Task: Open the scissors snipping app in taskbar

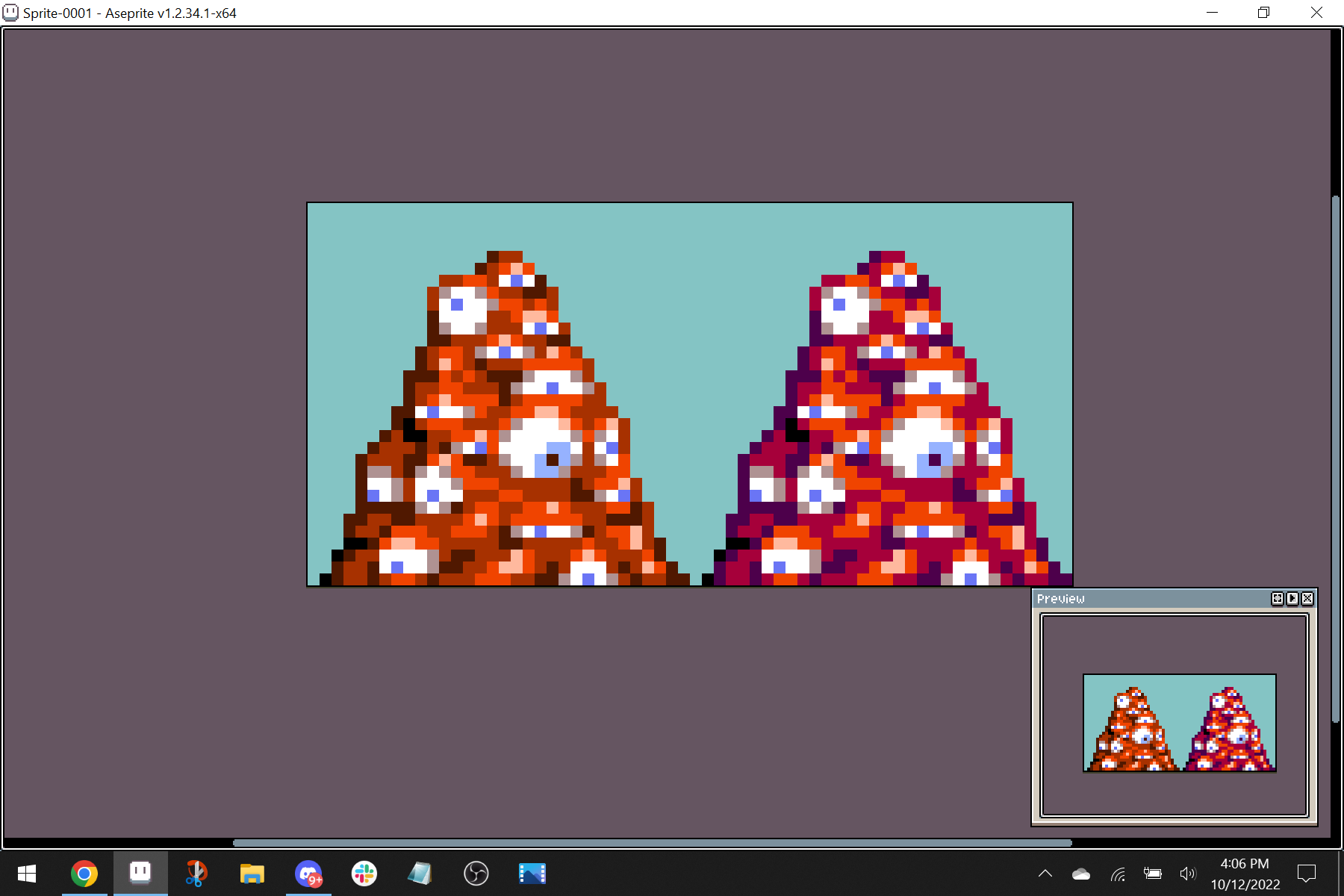Action: (x=196, y=874)
